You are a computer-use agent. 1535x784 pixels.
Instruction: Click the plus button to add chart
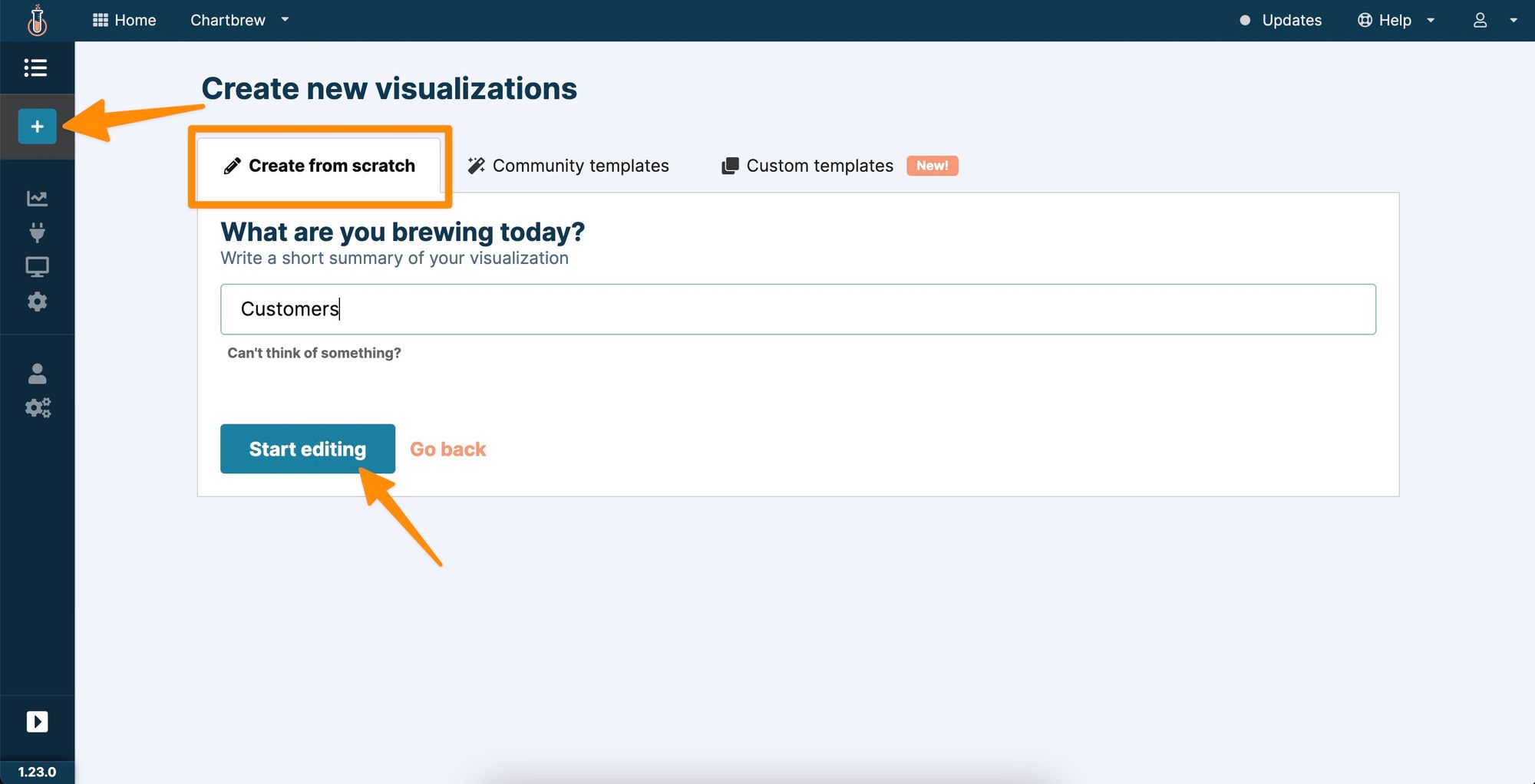tap(37, 127)
